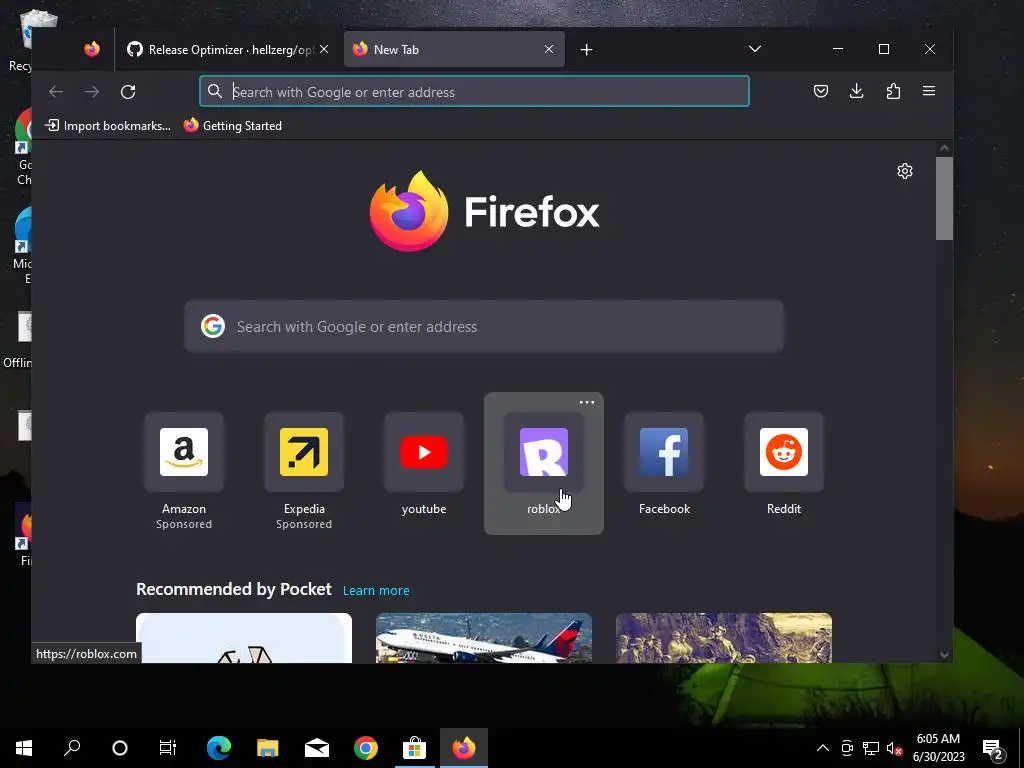Open the Pocket story with painting image
This screenshot has width=1024, height=768.
click(724, 638)
